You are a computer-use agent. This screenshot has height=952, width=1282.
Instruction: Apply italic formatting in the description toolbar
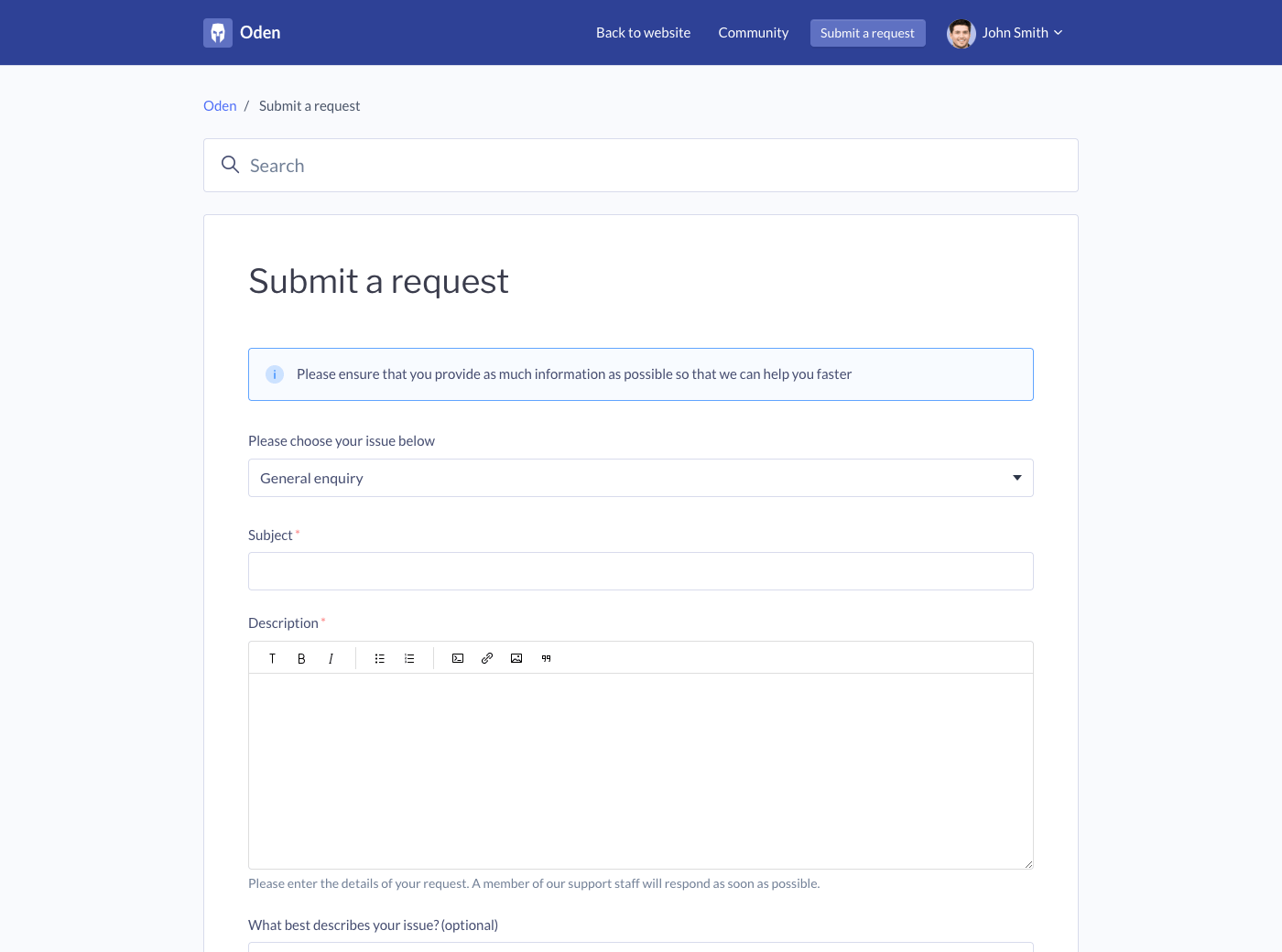click(331, 658)
